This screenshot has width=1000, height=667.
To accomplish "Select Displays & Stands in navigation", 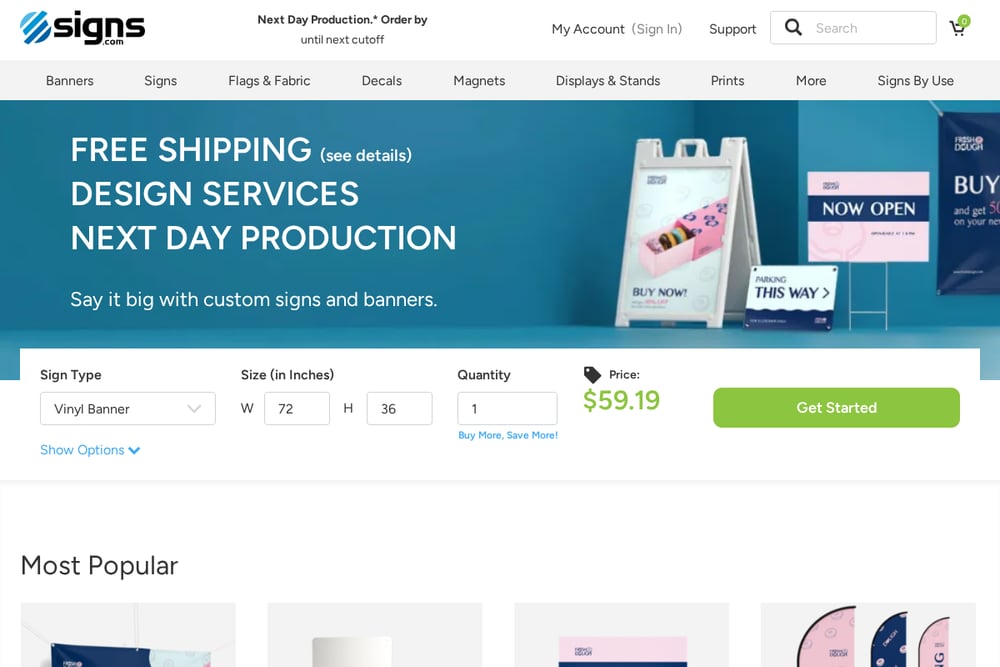I will point(608,81).
